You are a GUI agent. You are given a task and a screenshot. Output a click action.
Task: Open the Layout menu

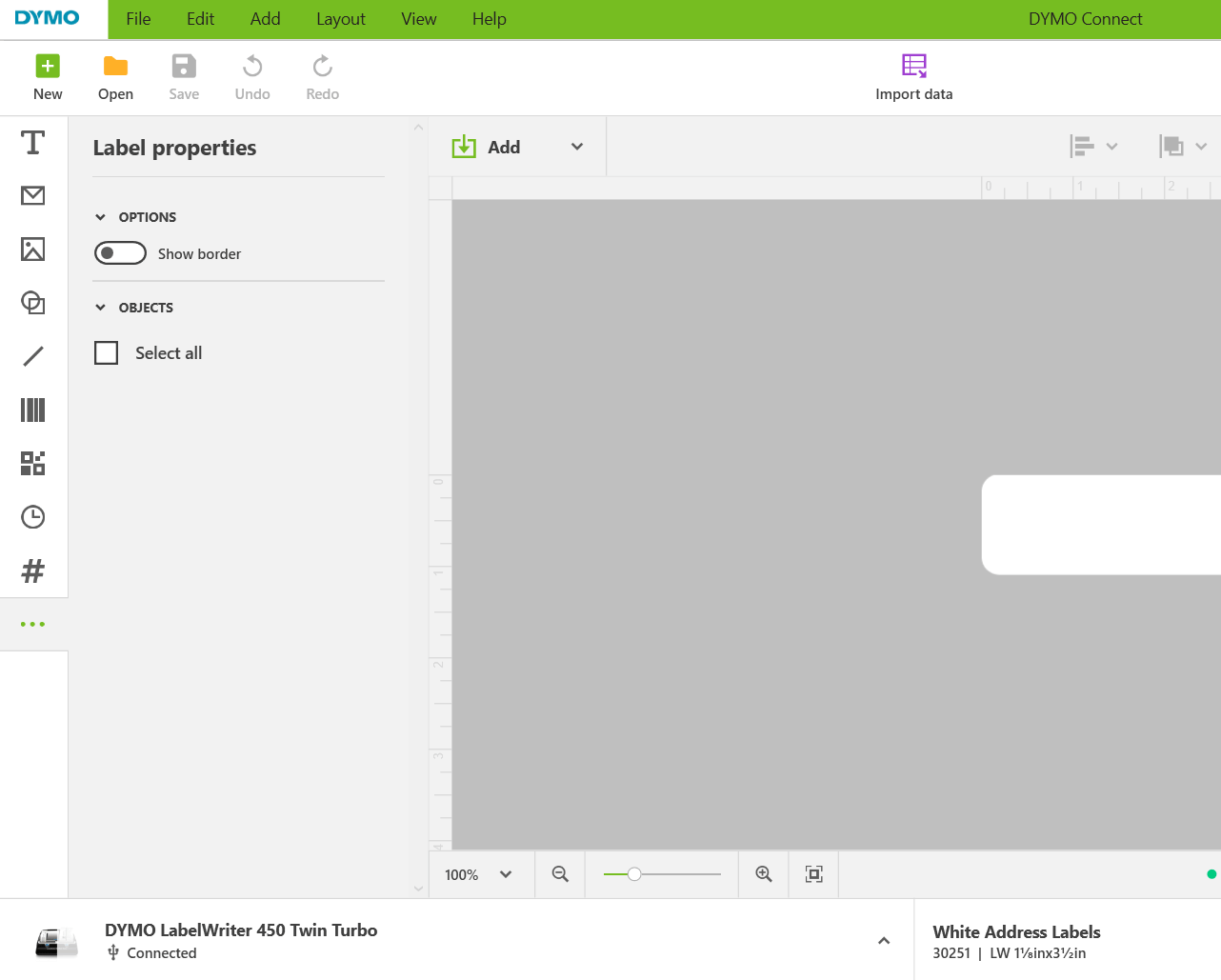pos(340,19)
